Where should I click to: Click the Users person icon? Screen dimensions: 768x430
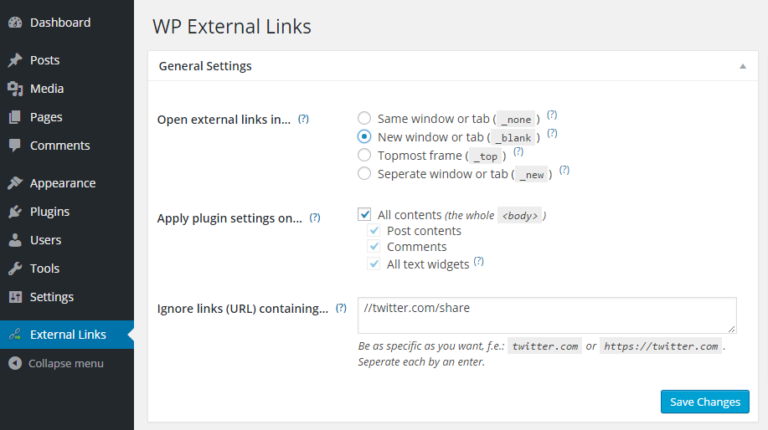tap(15, 240)
